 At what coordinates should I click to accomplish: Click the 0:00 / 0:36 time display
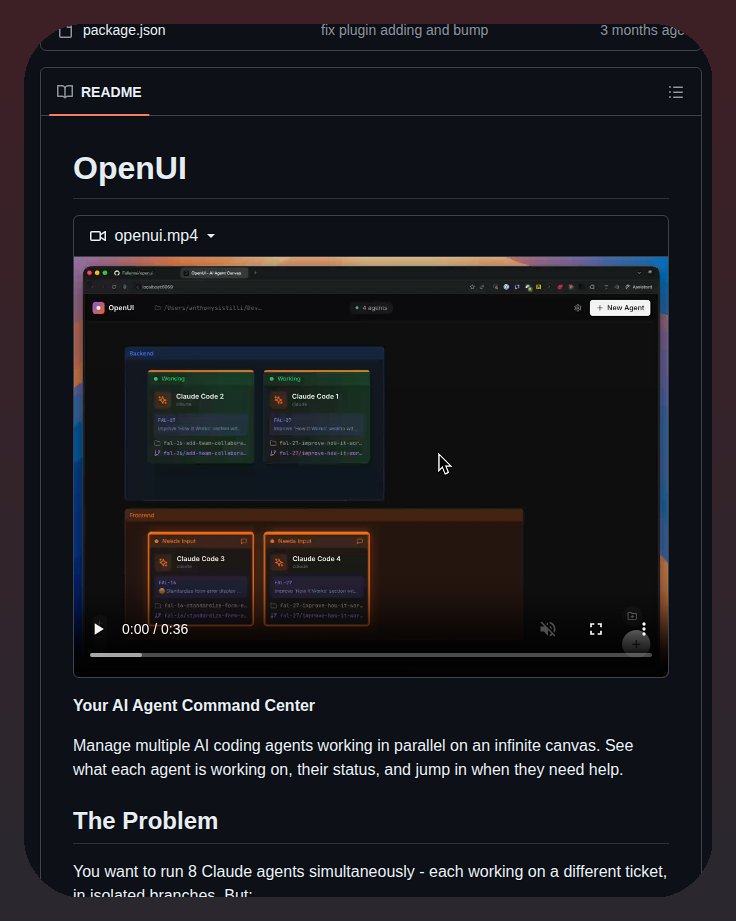coord(155,629)
